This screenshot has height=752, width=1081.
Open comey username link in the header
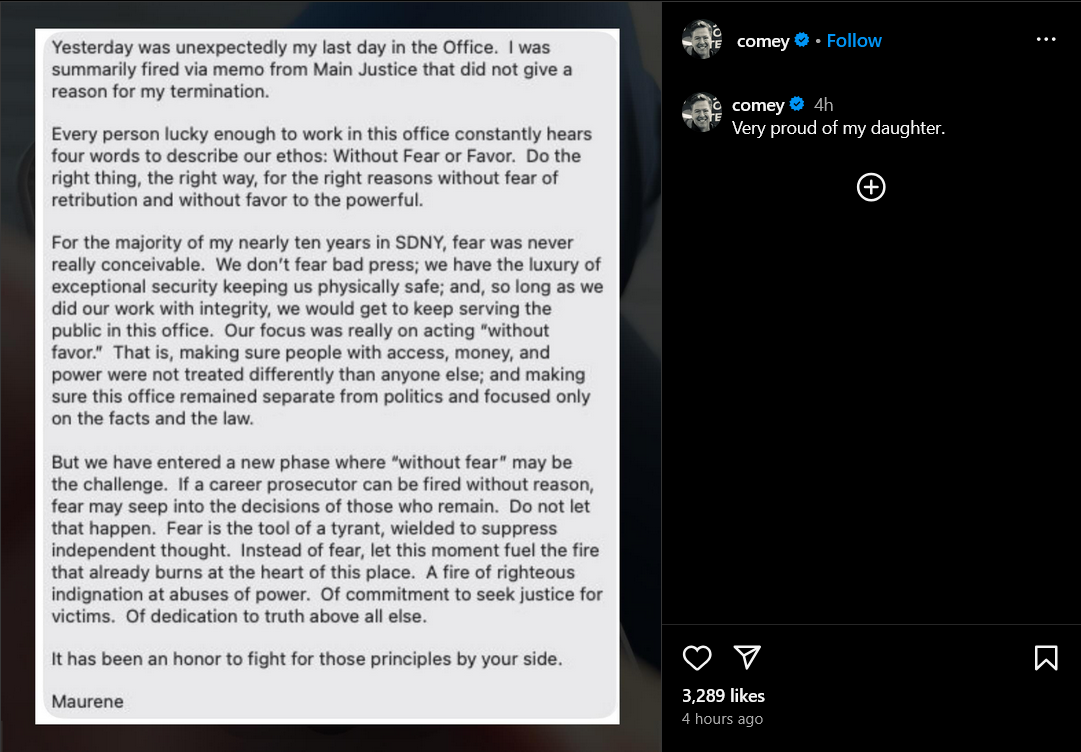coord(762,41)
